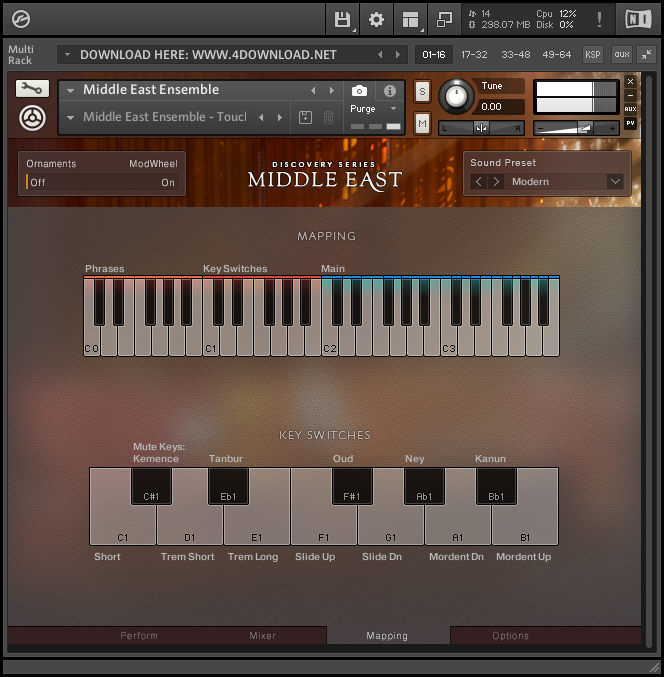The image size is (664, 677).
Task: Click the pan L-R slider
Action: tap(481, 128)
